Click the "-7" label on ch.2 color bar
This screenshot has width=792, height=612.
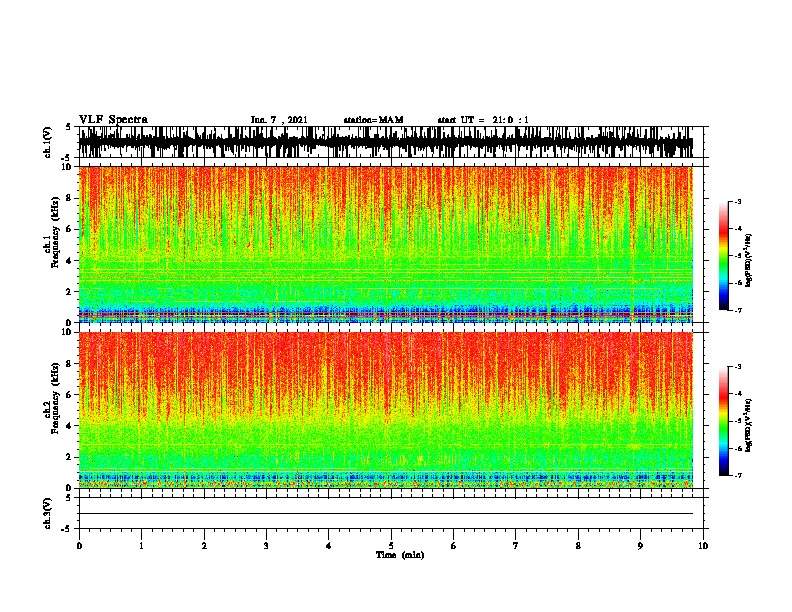pos(738,476)
